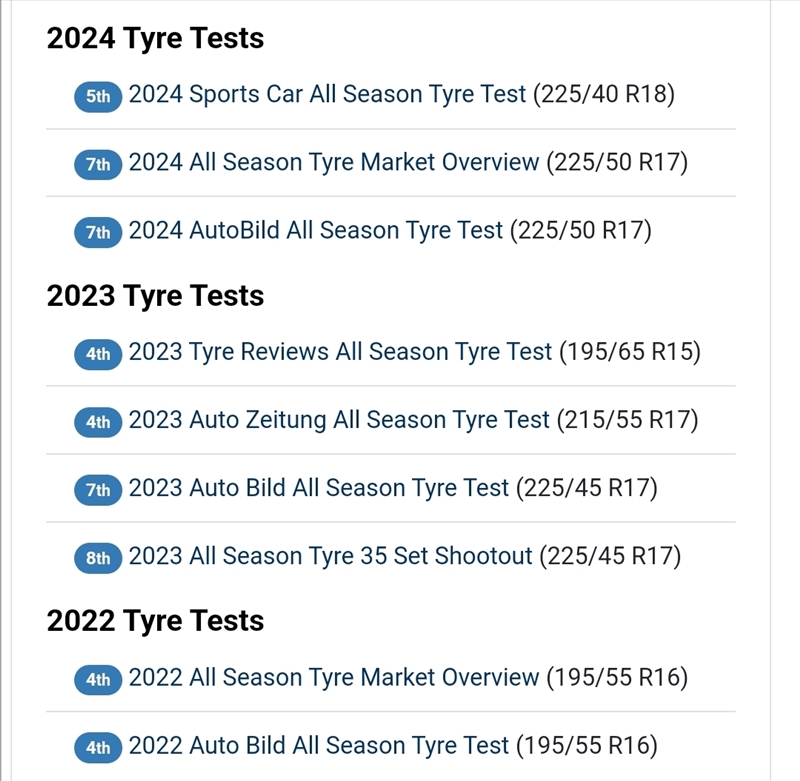Screen dimensions: 800x781
Task: Click 4th badge beside 2023 Tyre Reviews test
Action: [98, 354]
